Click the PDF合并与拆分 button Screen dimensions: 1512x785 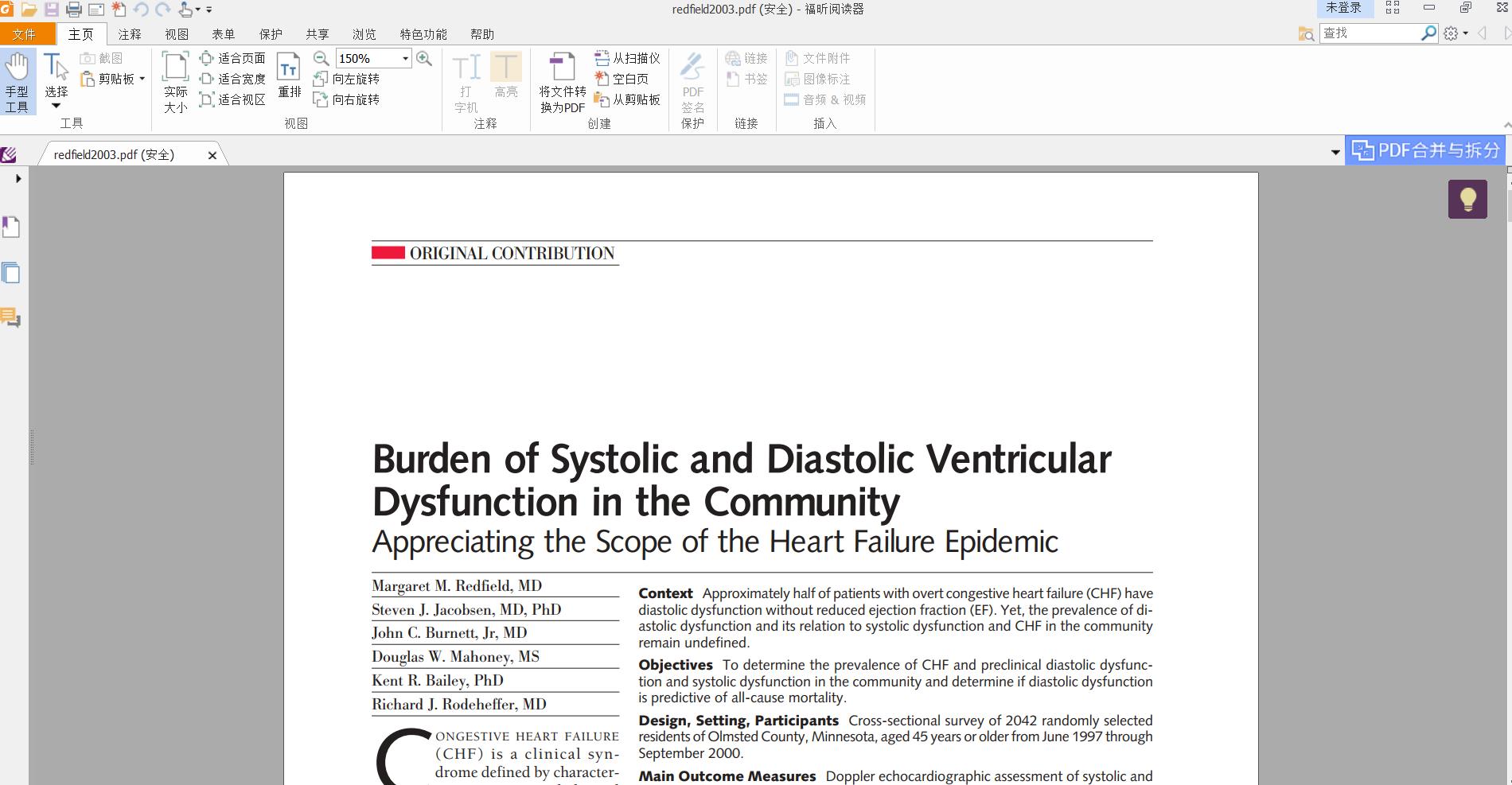click(1425, 150)
